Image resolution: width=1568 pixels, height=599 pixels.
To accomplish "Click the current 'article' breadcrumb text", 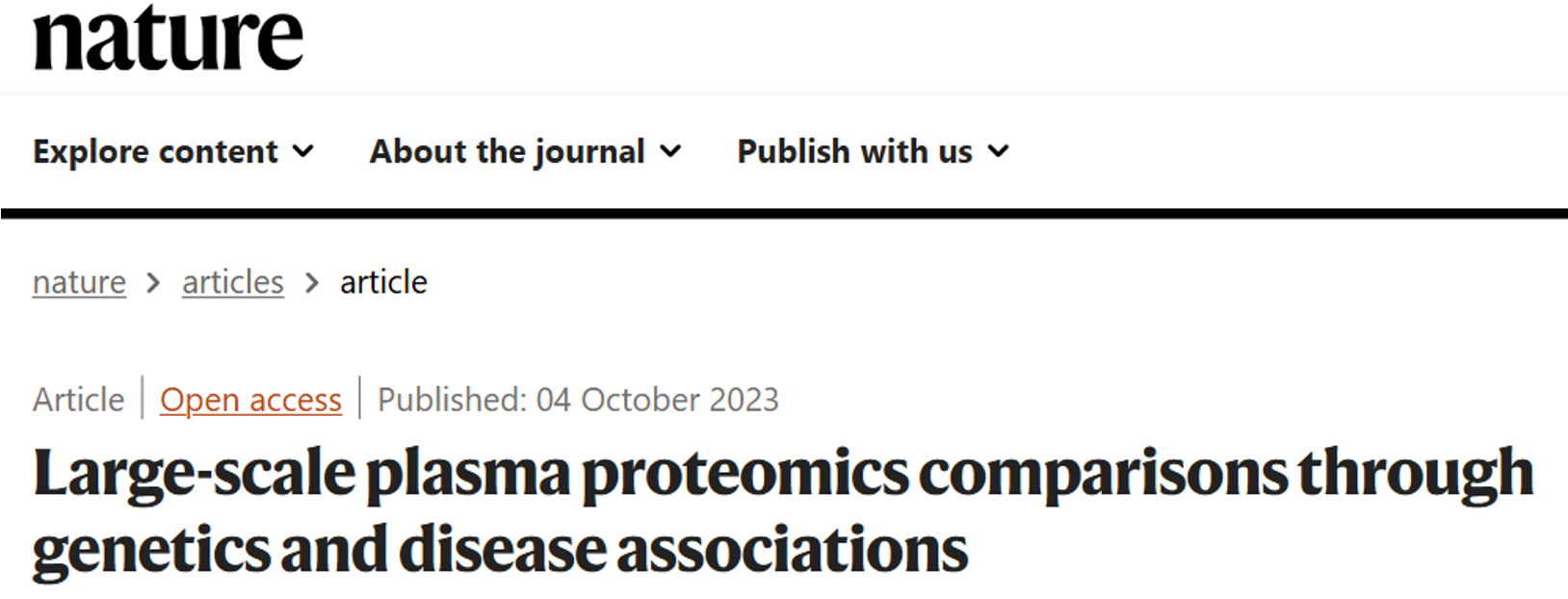I will (x=383, y=282).
